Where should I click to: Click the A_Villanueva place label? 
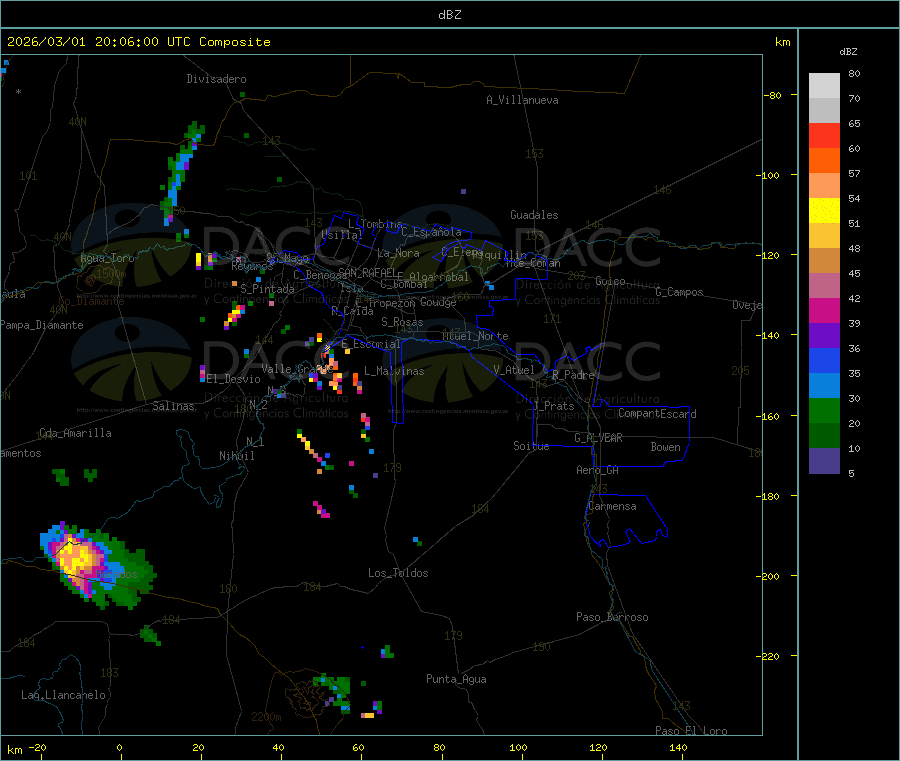[x=522, y=100]
